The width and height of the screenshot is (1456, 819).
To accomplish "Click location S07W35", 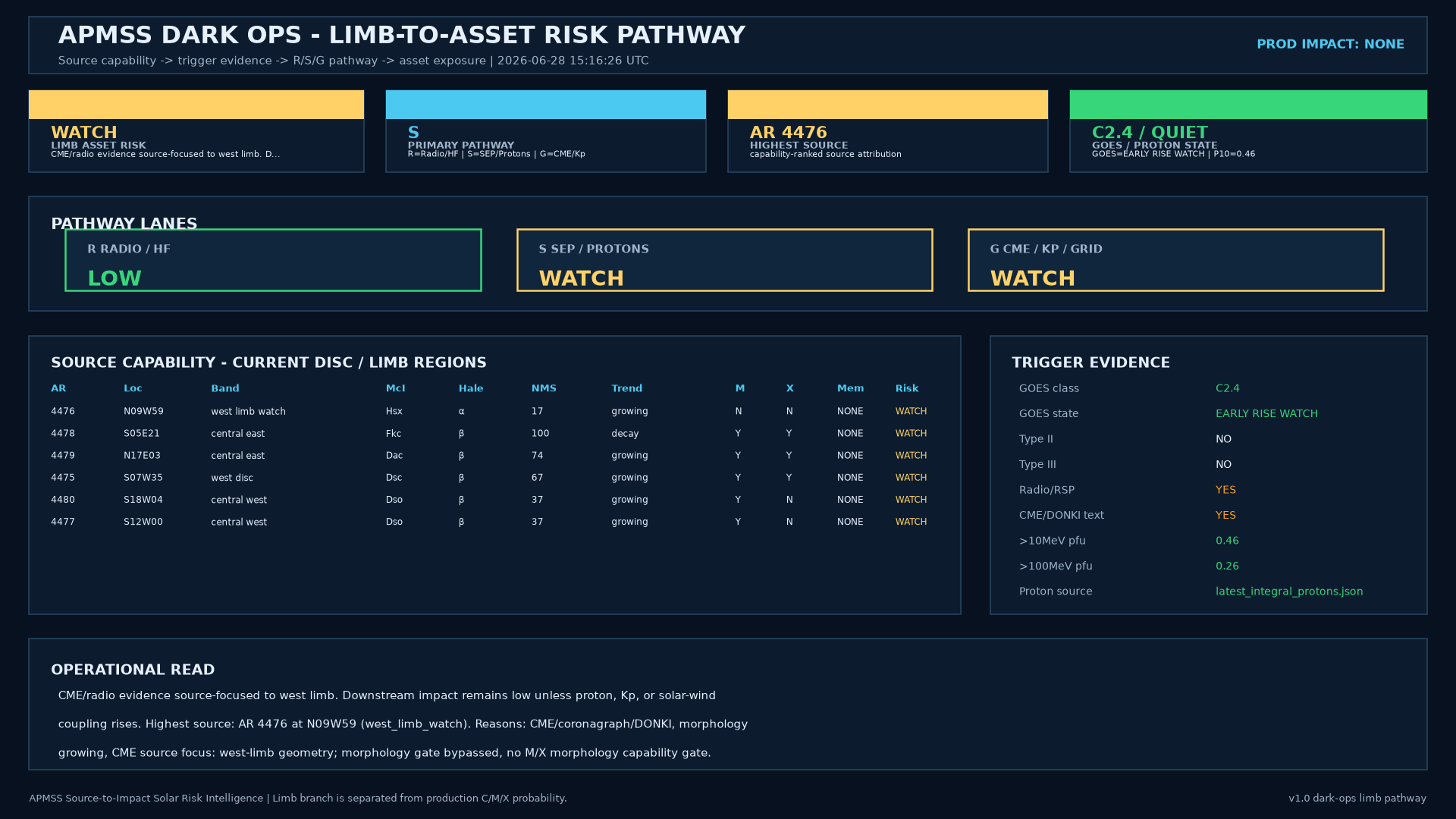I will click(143, 477).
